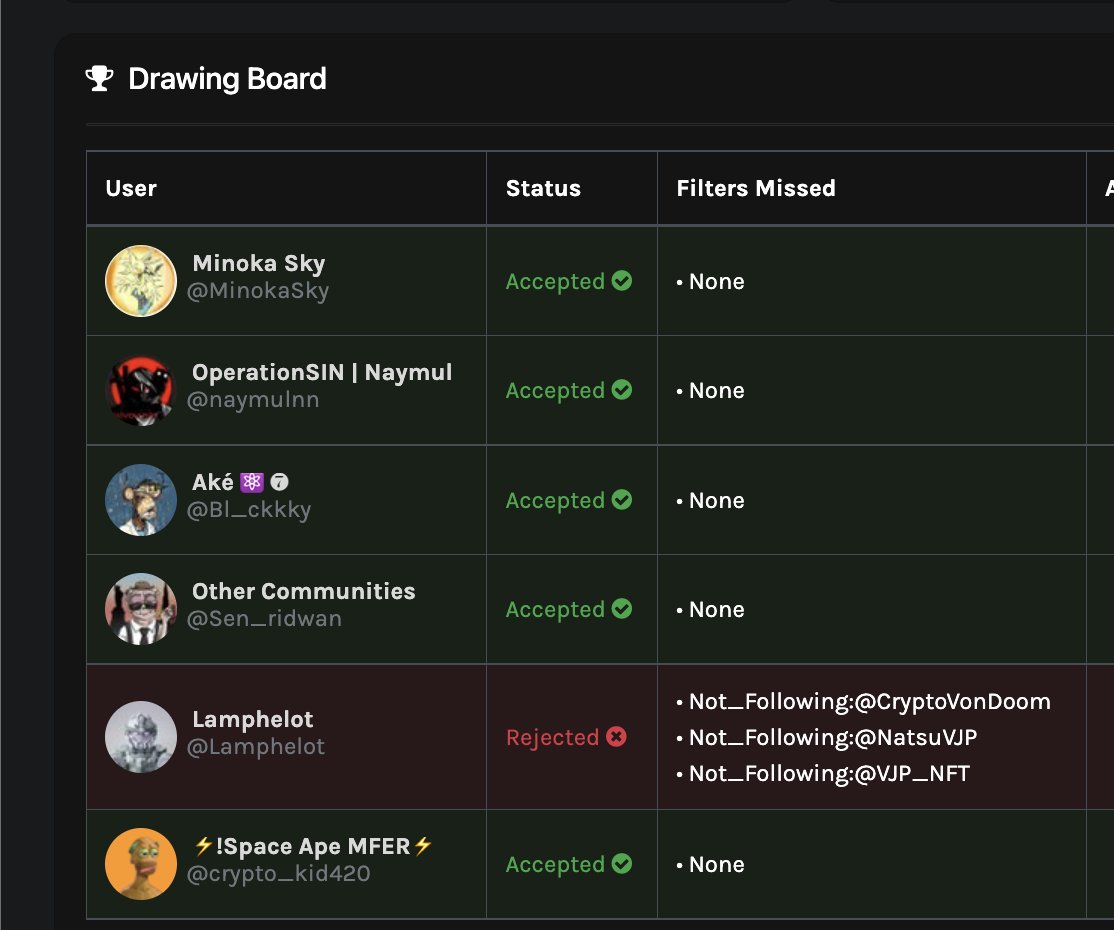Click the Other Communities display name
The image size is (1114, 930).
pyautogui.click(x=303, y=591)
